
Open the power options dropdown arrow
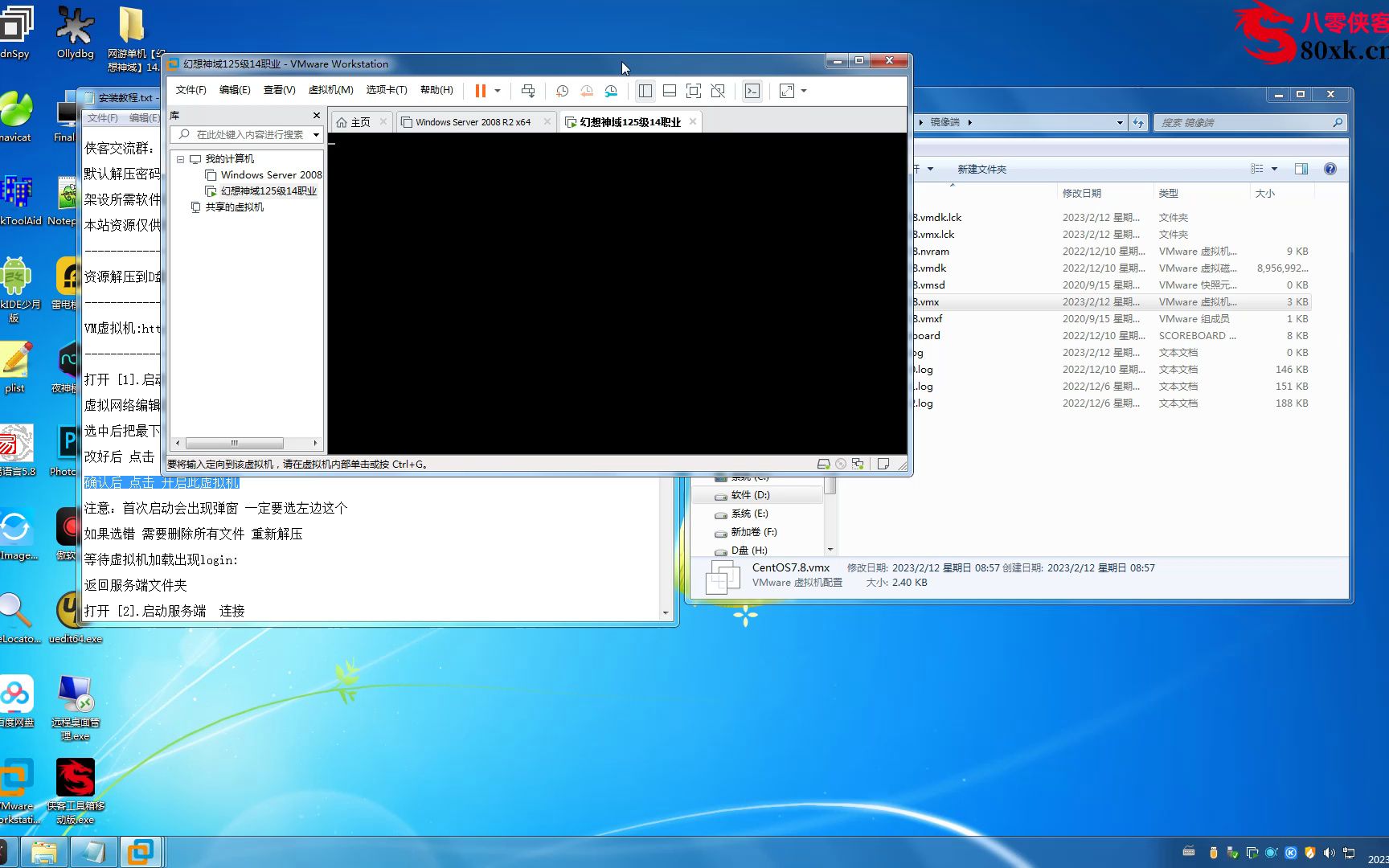pos(498,91)
